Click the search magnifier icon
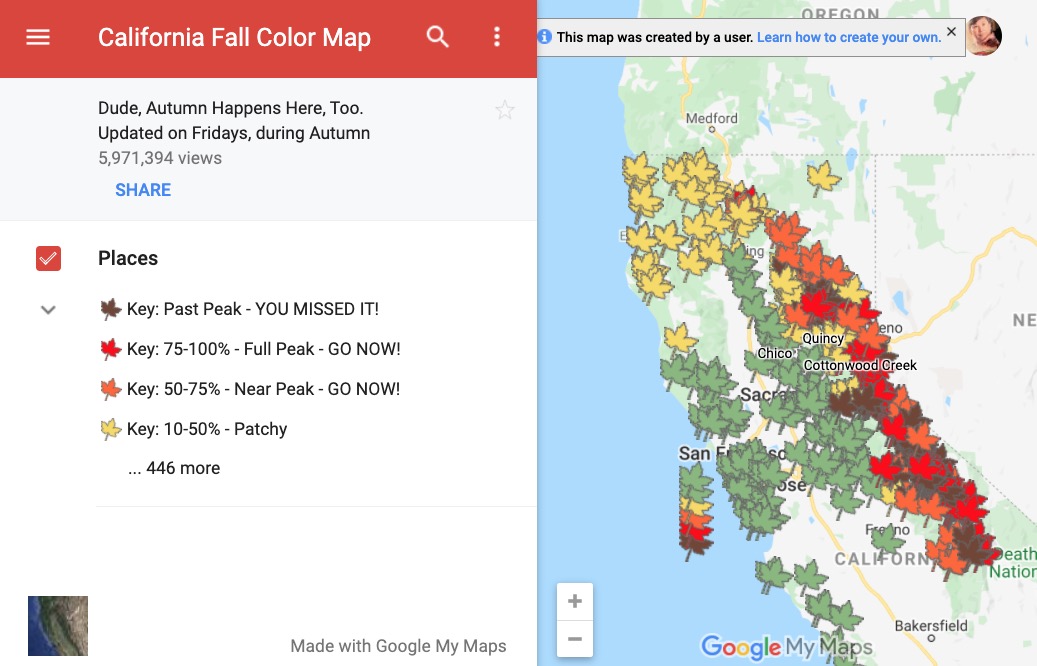The image size is (1037, 666). coord(437,37)
